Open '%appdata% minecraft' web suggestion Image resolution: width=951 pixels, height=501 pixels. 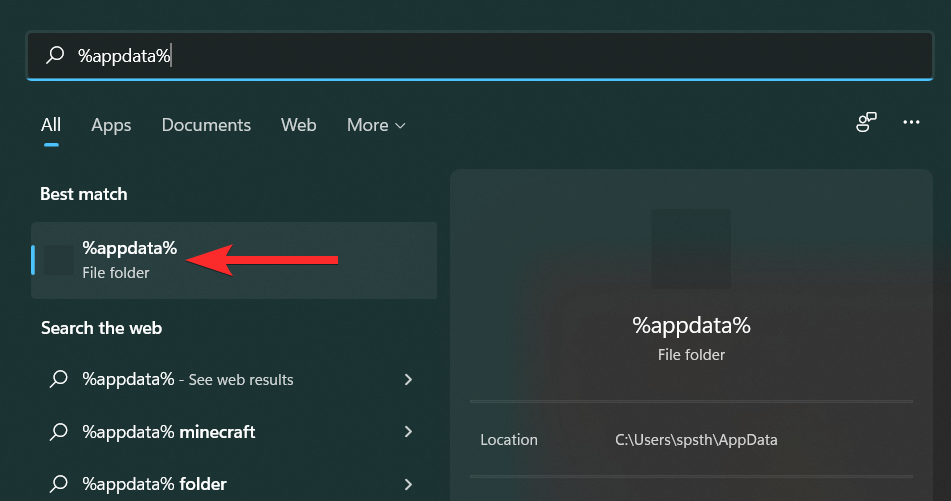pos(169,432)
